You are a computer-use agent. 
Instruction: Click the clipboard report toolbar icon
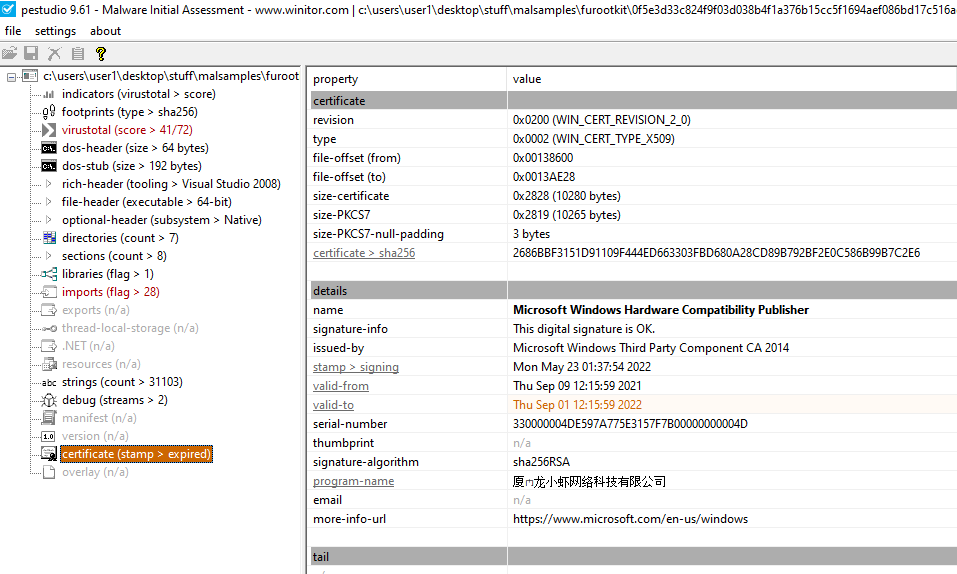point(78,54)
